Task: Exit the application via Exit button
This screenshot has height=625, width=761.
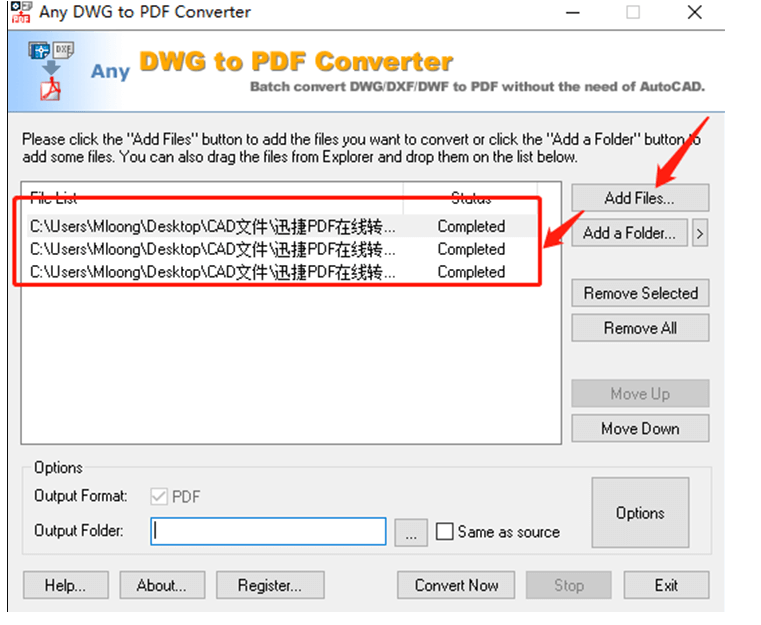Action: point(666,585)
